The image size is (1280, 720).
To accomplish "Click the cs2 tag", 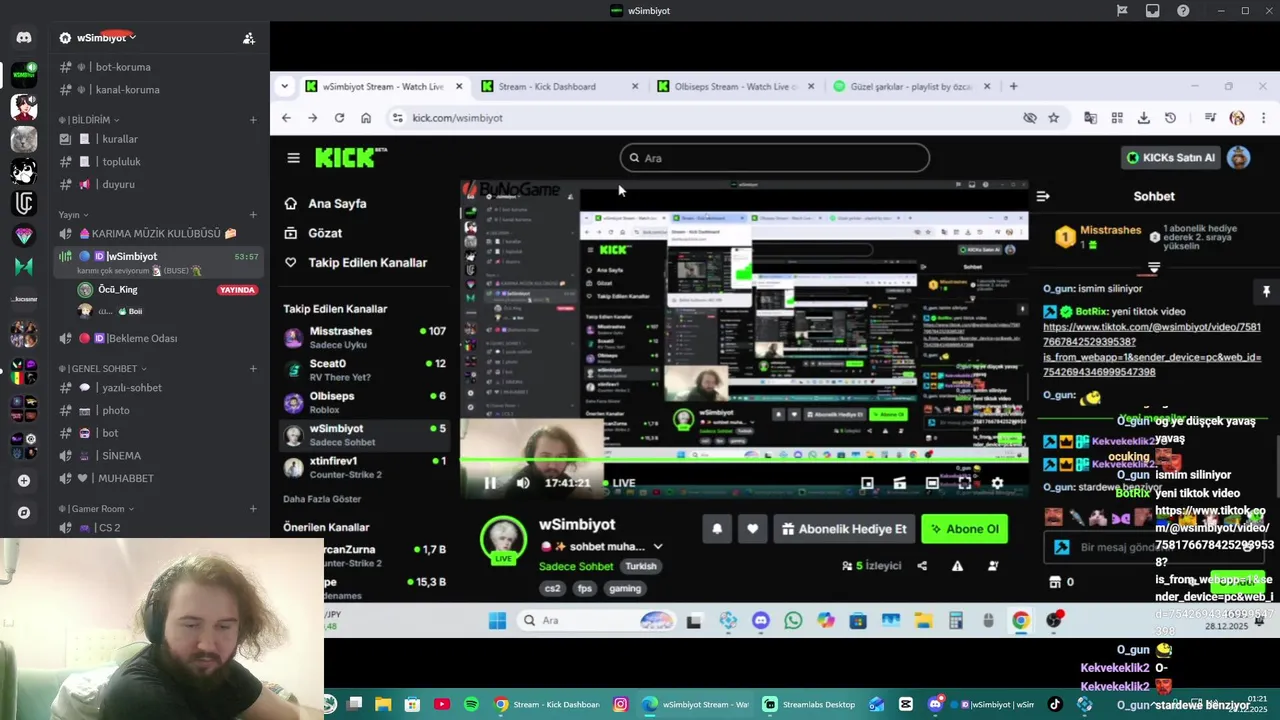I will click(x=552, y=588).
